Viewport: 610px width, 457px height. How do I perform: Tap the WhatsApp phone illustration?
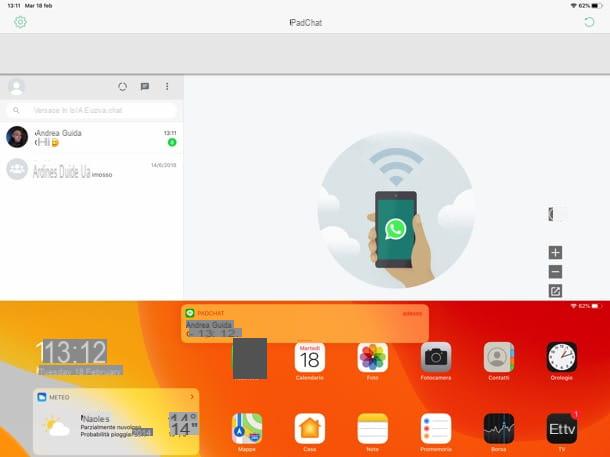(x=396, y=210)
